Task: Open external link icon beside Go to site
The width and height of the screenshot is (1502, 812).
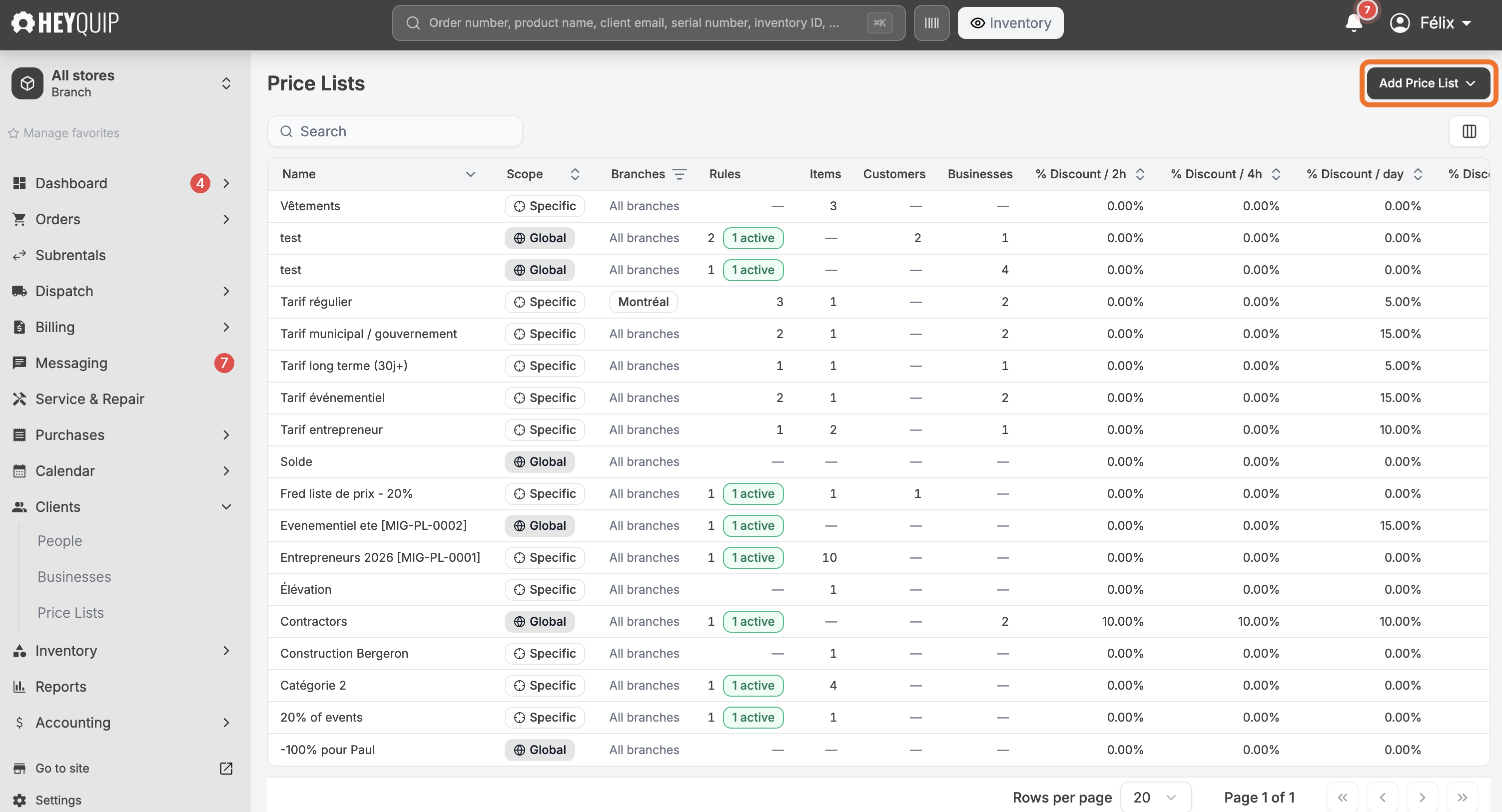Action: 226,768
